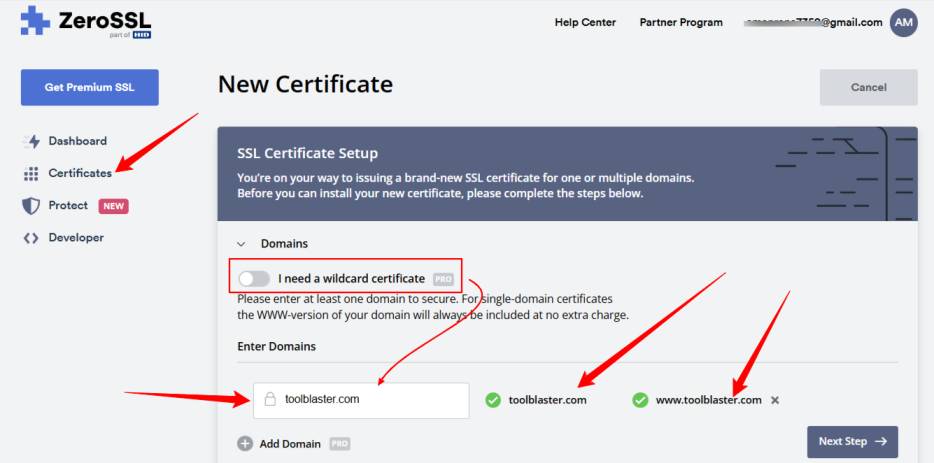Open the AM user avatar menu
Image resolution: width=934 pixels, height=463 pixels.
pyautogui.click(x=904, y=23)
